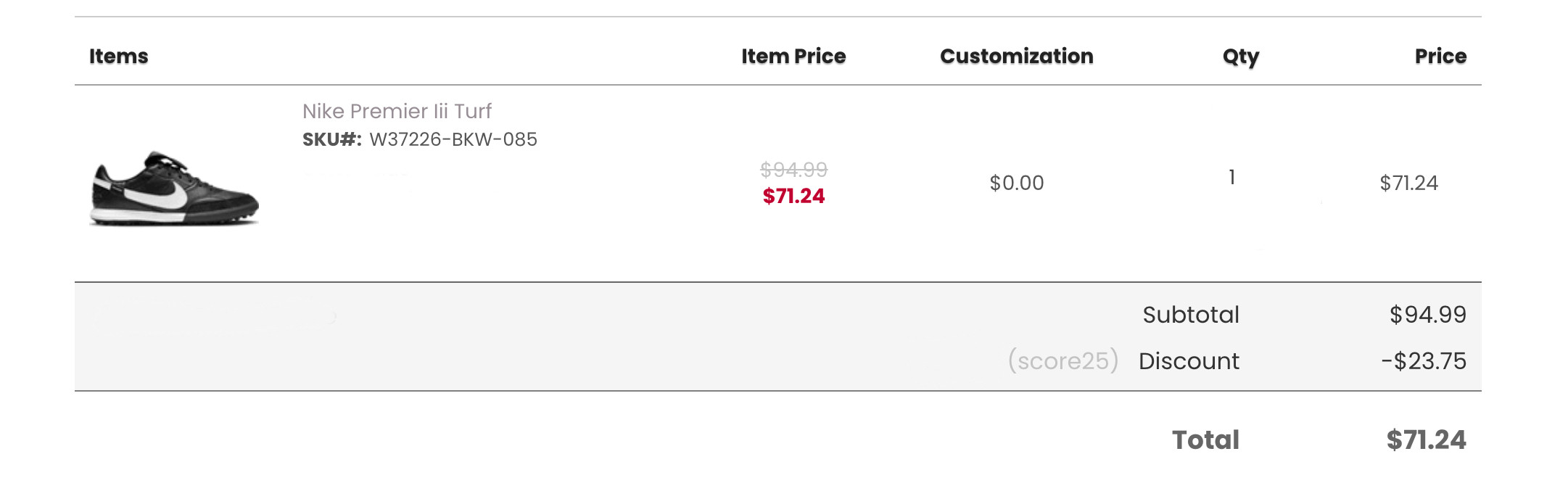Screen dimensions: 1568x483
Task: Click the Qty column header
Action: (x=1240, y=56)
